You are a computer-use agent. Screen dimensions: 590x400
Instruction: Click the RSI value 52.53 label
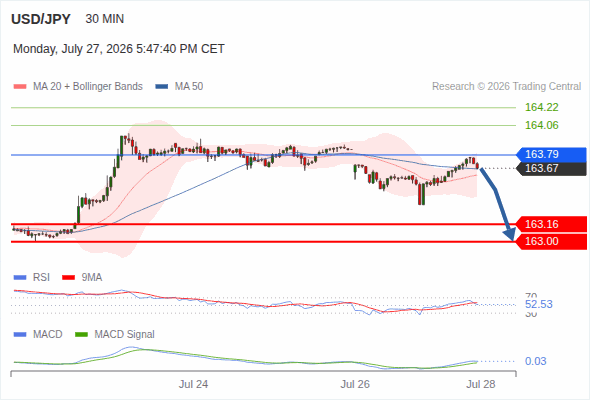tap(539, 304)
